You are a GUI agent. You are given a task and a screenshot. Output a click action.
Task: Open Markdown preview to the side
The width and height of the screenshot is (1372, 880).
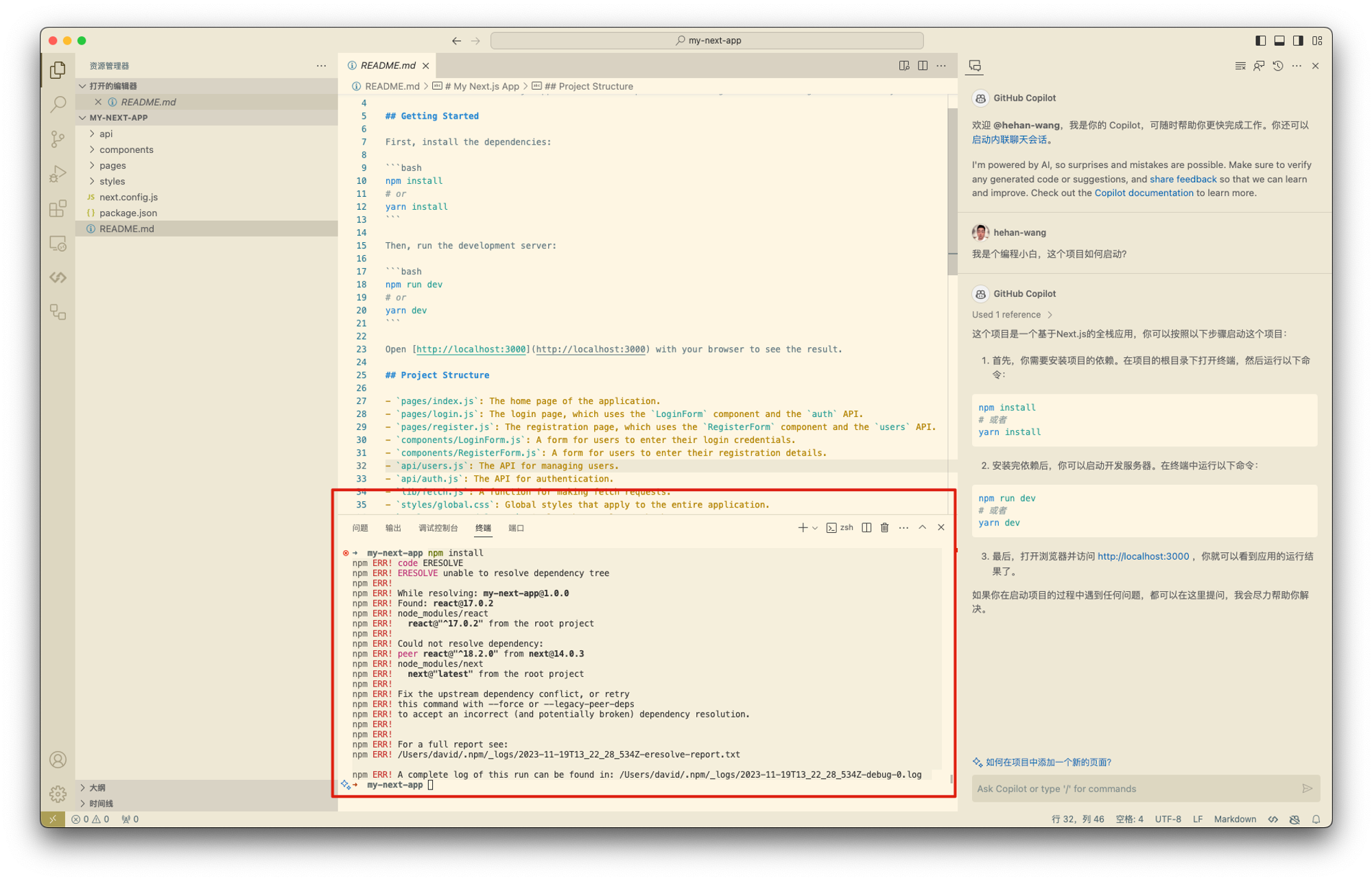pos(904,66)
